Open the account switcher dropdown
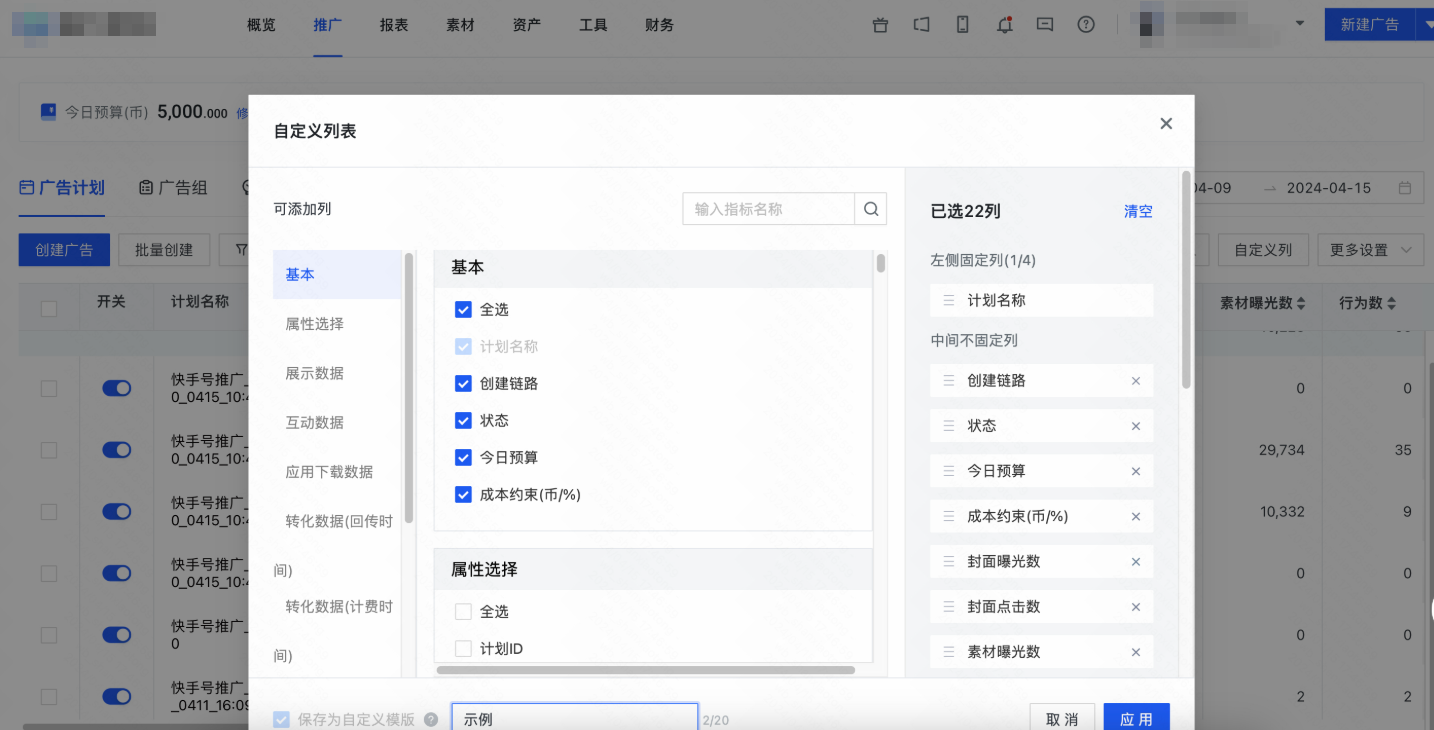The image size is (1434, 730). coord(1302,20)
